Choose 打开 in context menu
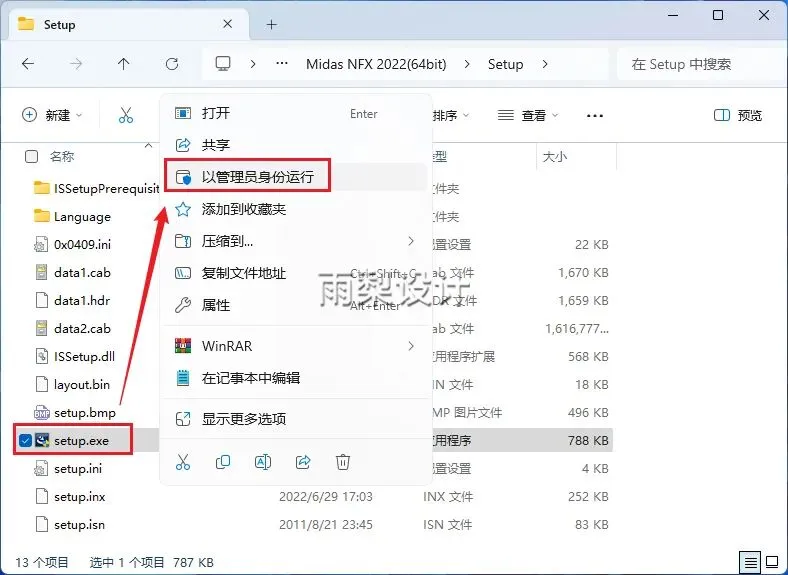Viewport: 788px width, 575px height. [296, 113]
